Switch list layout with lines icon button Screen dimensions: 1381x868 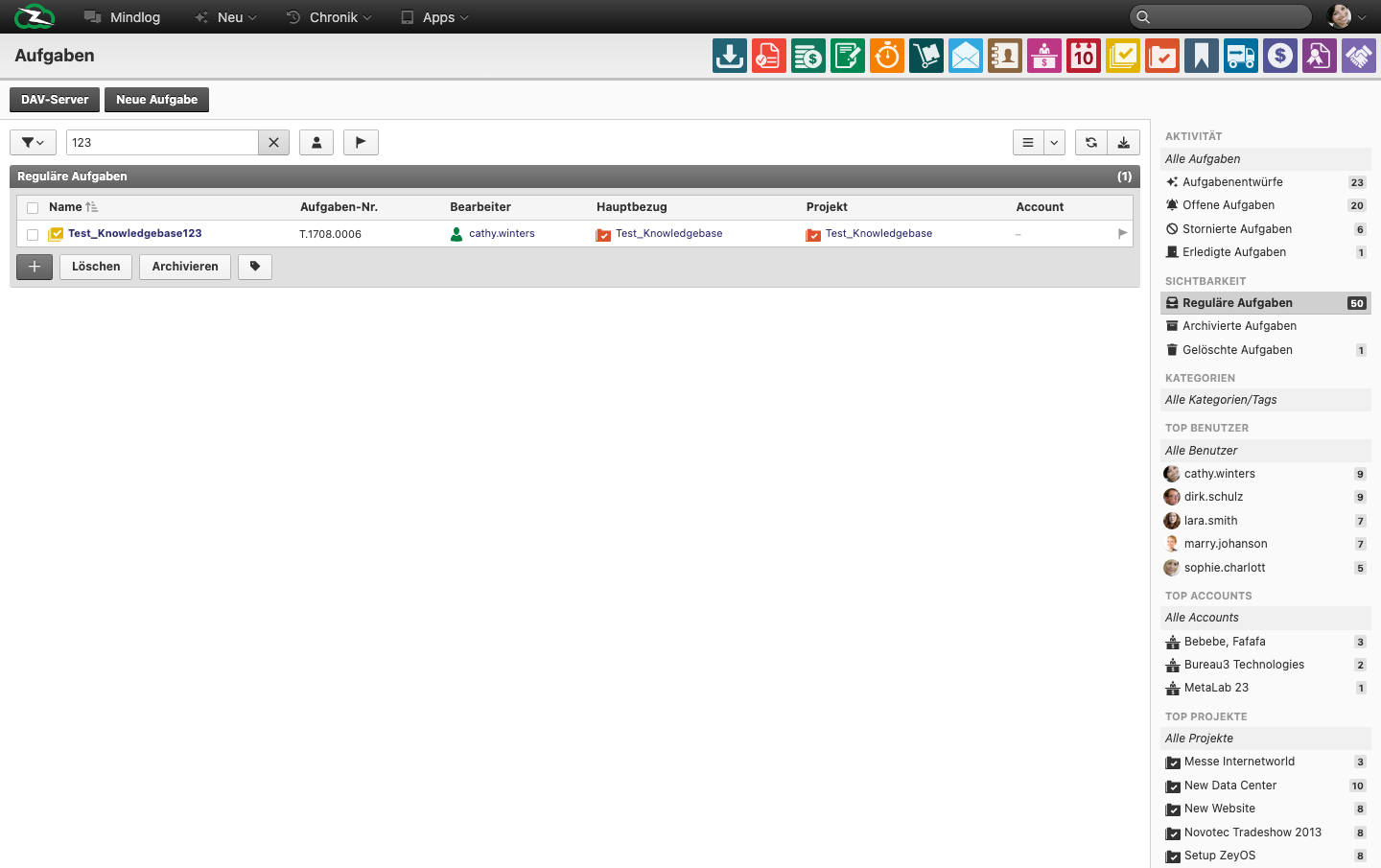pyautogui.click(x=1028, y=142)
